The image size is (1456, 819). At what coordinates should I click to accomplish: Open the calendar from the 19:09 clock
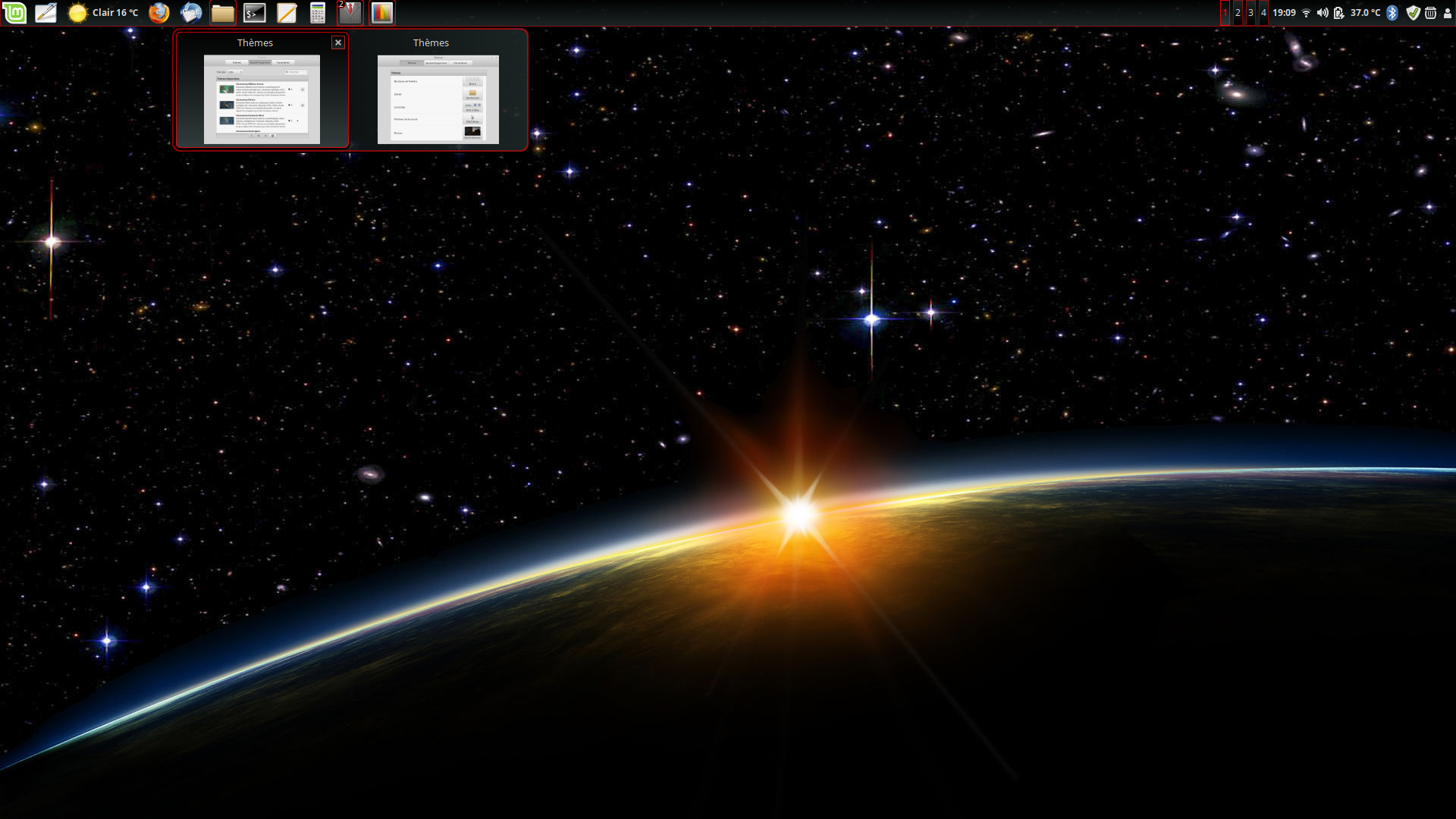[1284, 12]
